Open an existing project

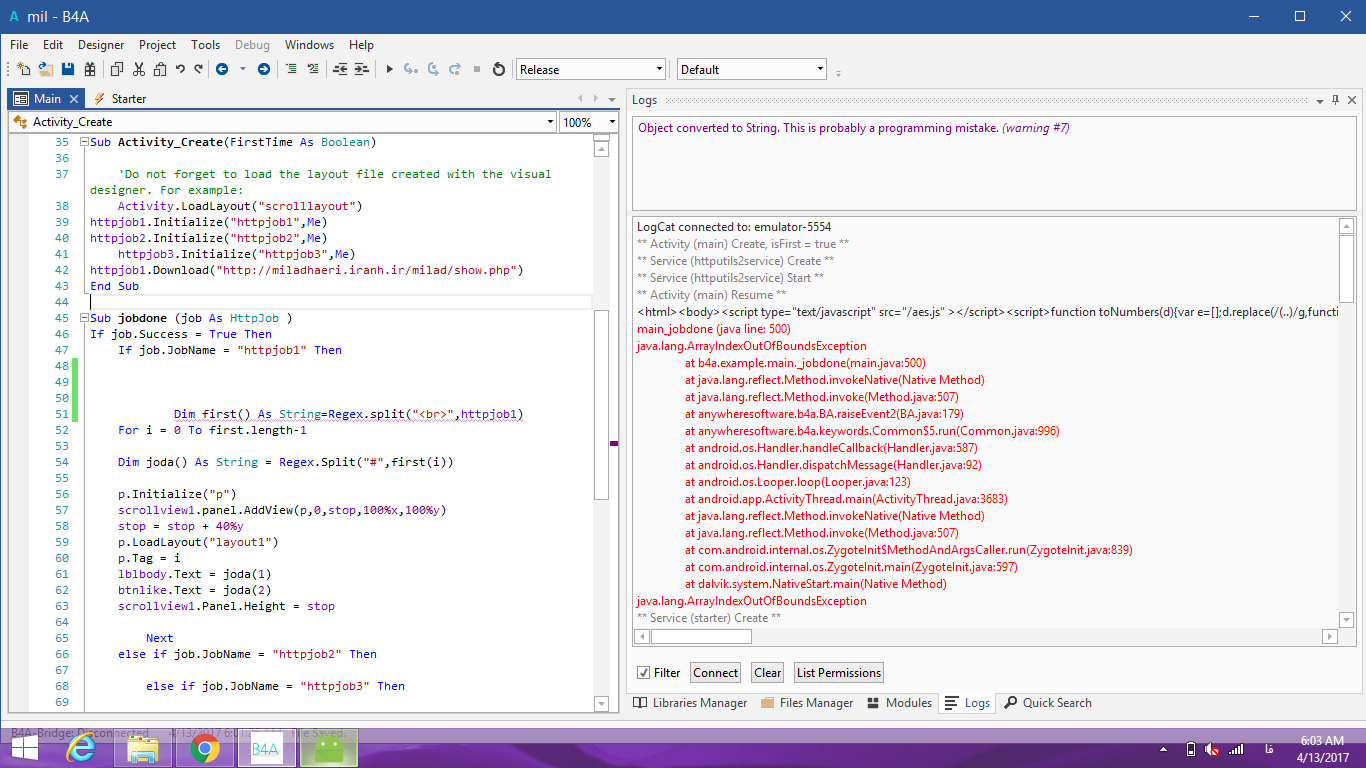44,69
